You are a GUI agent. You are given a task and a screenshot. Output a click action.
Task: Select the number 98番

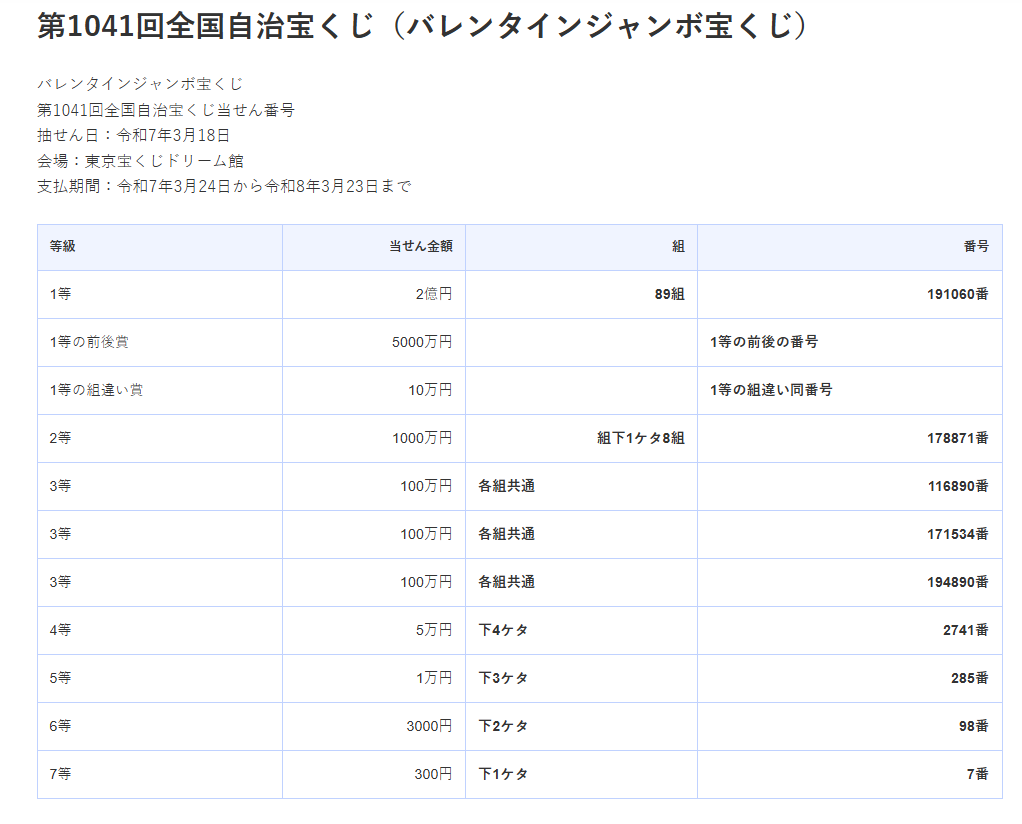pyautogui.click(x=974, y=726)
